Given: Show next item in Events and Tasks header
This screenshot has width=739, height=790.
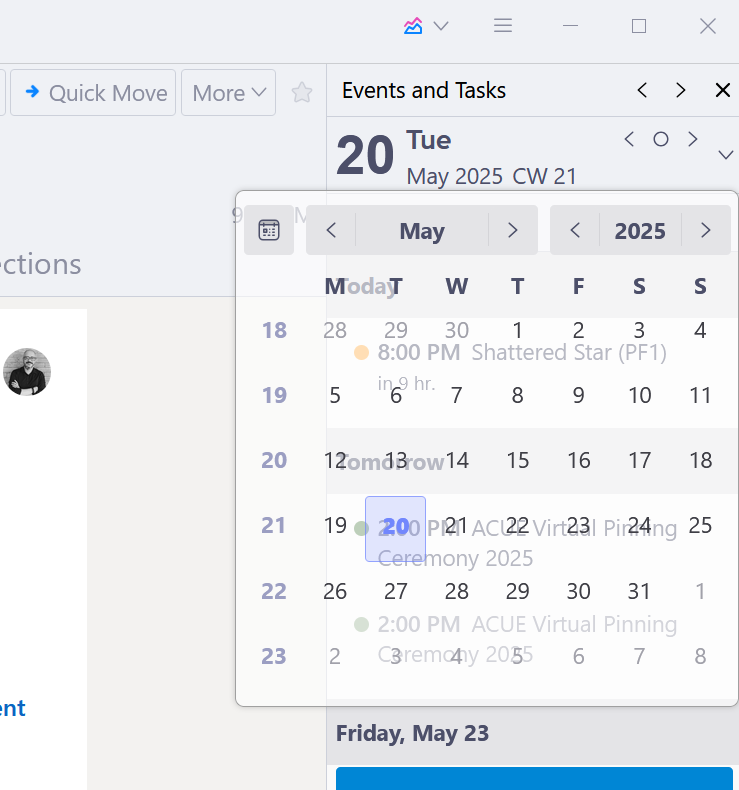Looking at the screenshot, I should pos(681,90).
